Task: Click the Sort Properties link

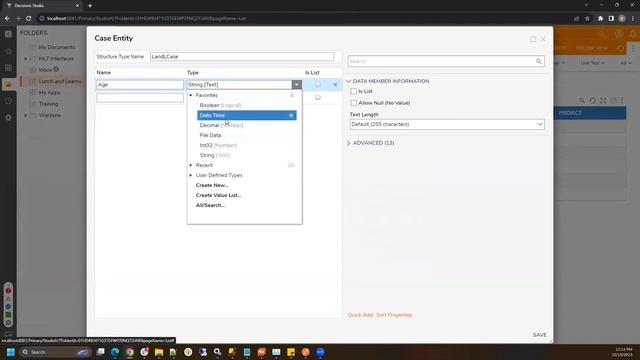Action: click(x=394, y=315)
